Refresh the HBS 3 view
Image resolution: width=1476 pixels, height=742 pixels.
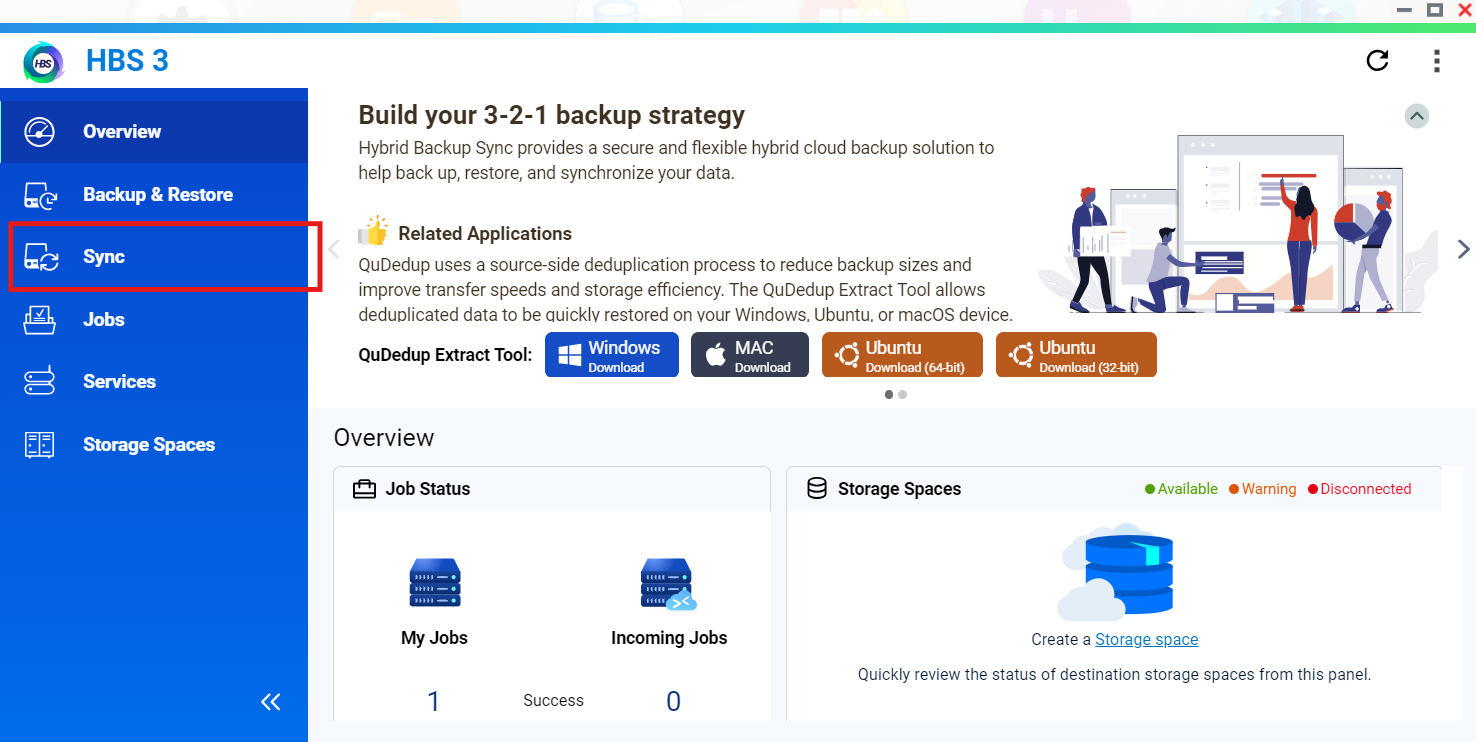(1378, 61)
